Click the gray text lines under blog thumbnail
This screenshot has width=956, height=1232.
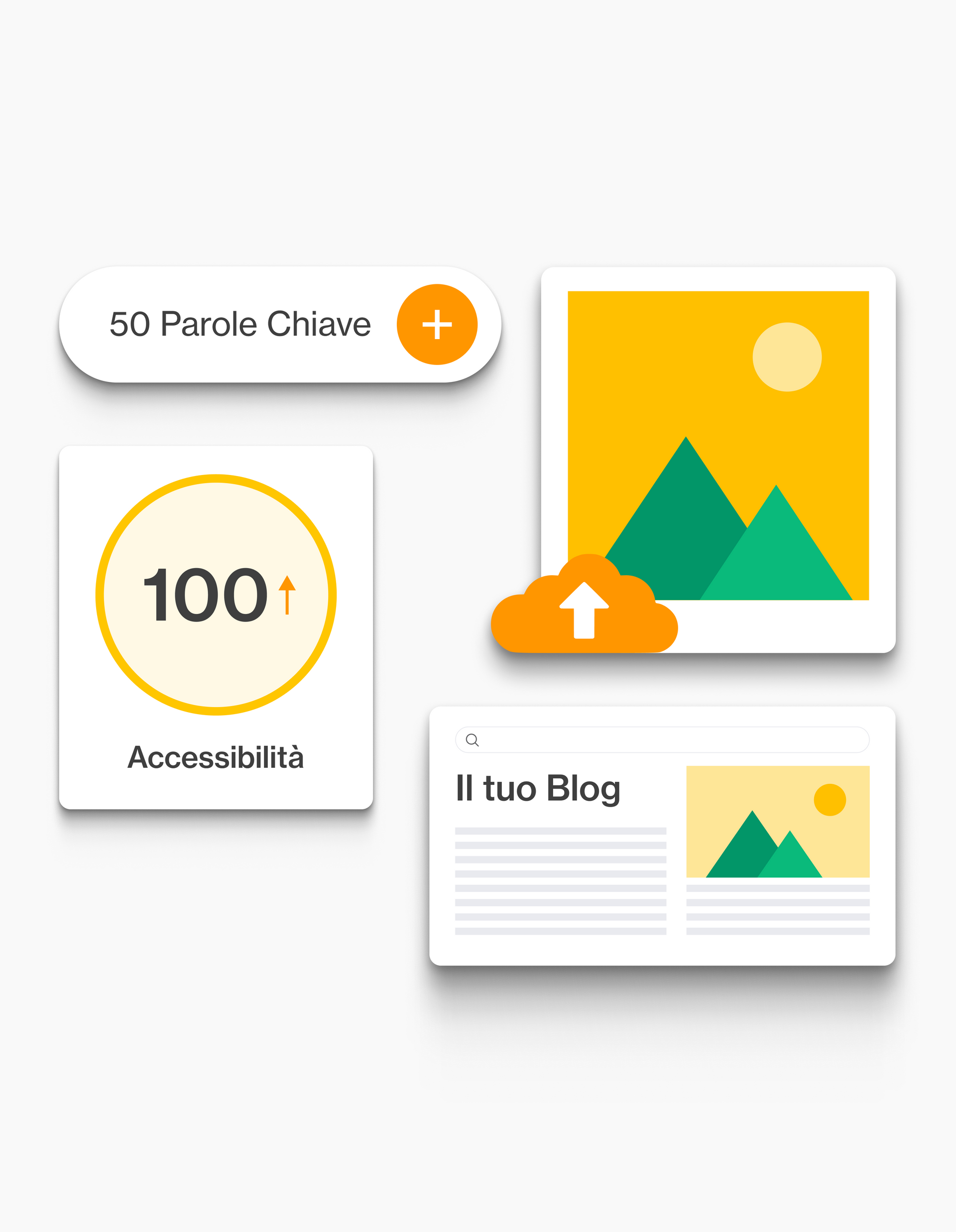point(778,910)
